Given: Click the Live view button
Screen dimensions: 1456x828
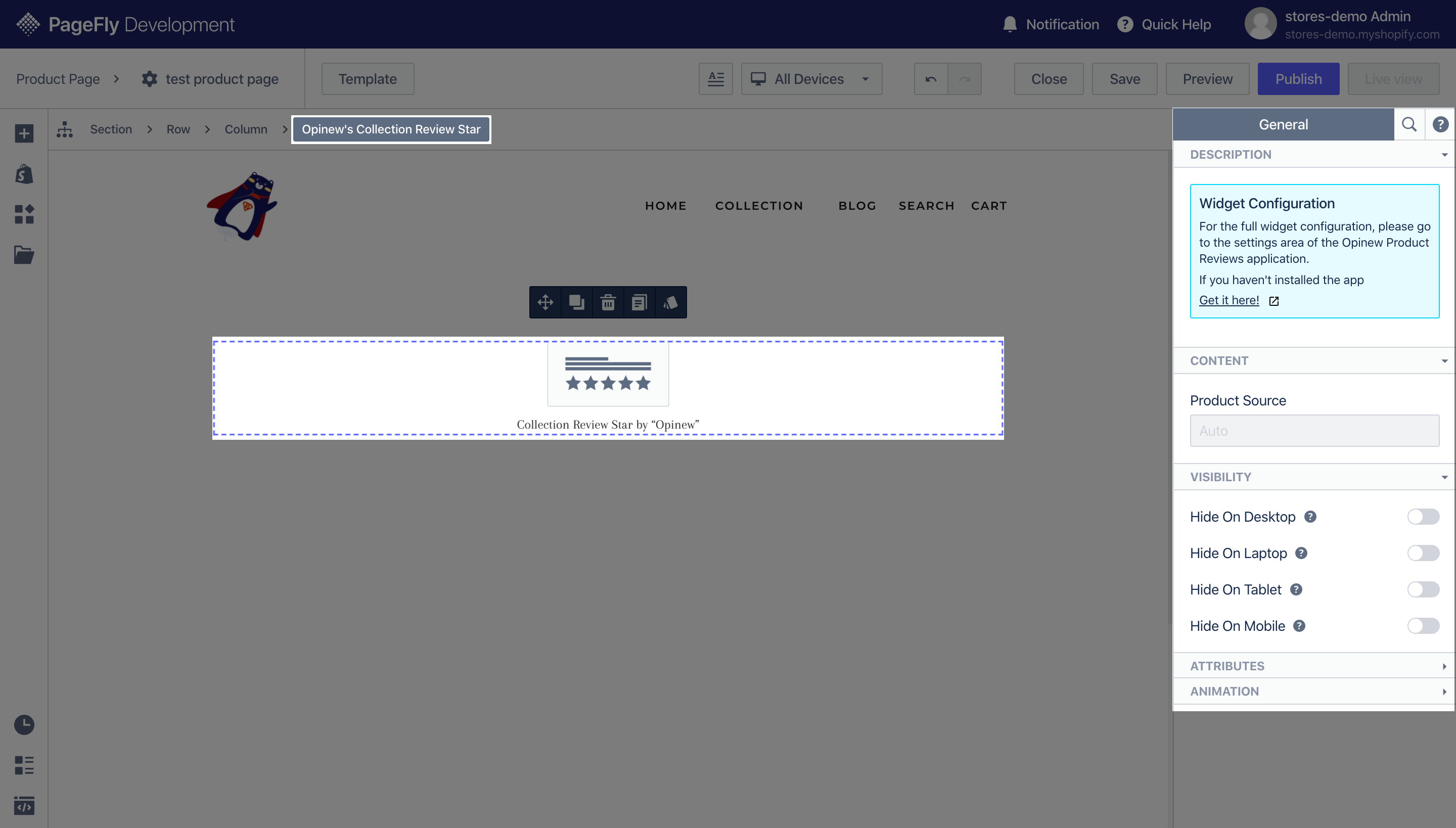Looking at the screenshot, I should click(x=1393, y=79).
